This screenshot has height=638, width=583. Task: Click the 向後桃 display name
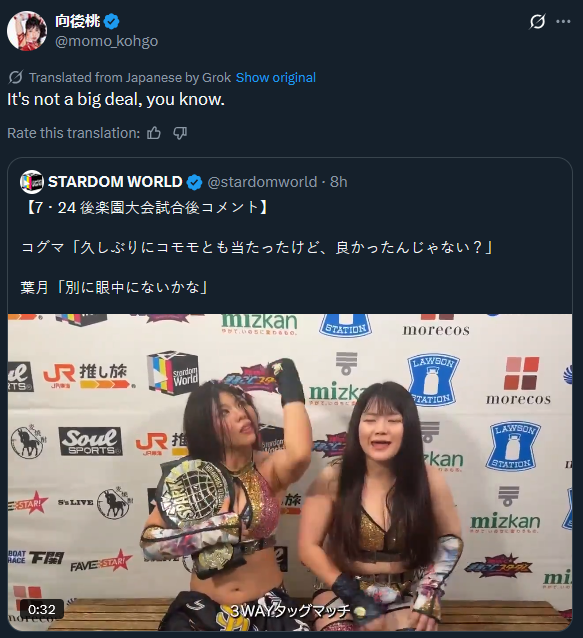pos(77,21)
